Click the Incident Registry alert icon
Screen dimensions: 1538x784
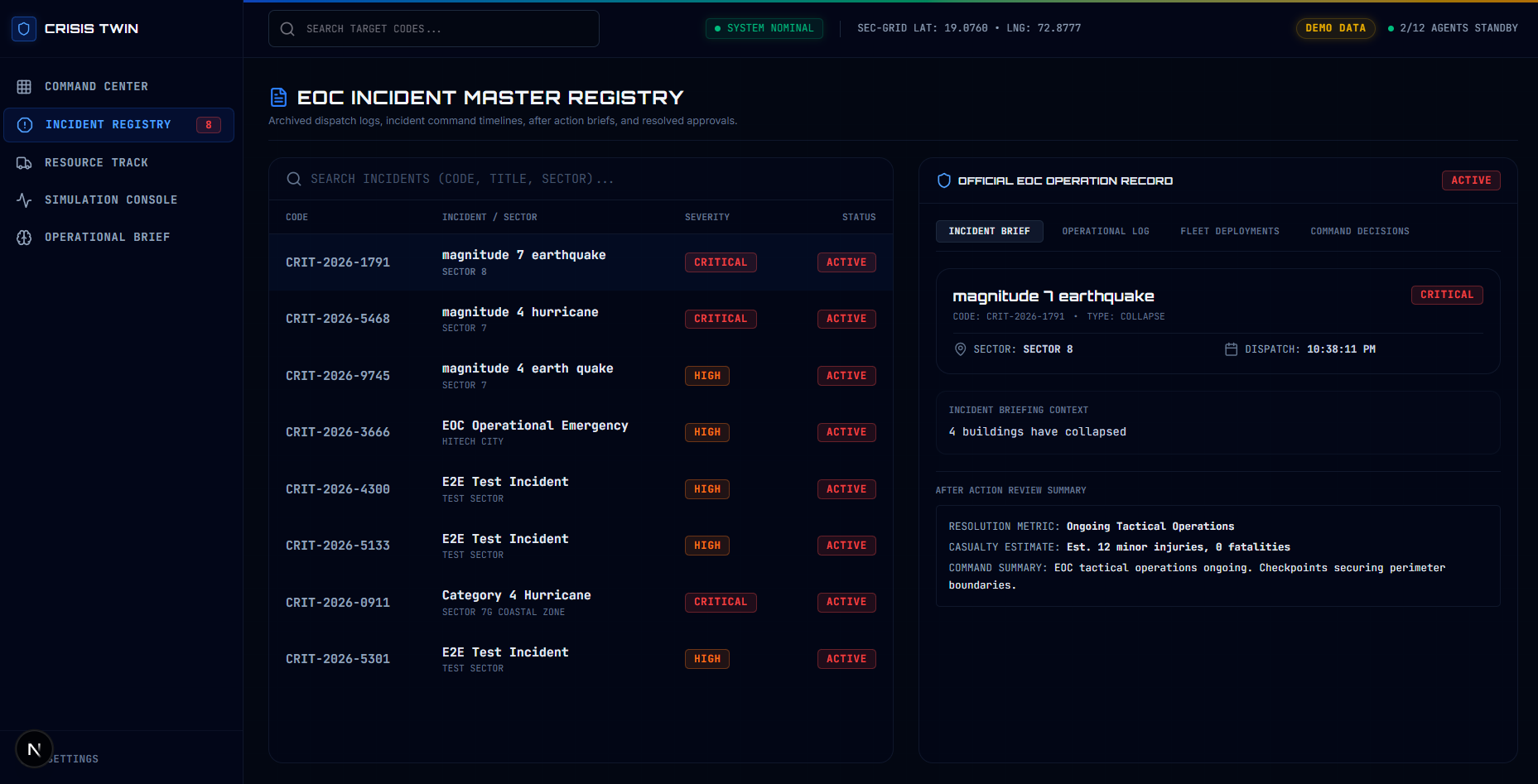tap(25, 125)
